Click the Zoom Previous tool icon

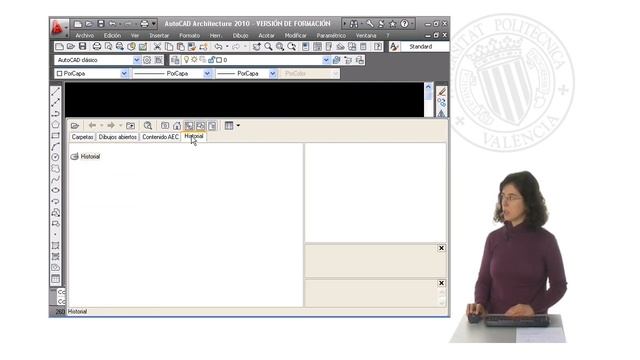click(x=291, y=47)
